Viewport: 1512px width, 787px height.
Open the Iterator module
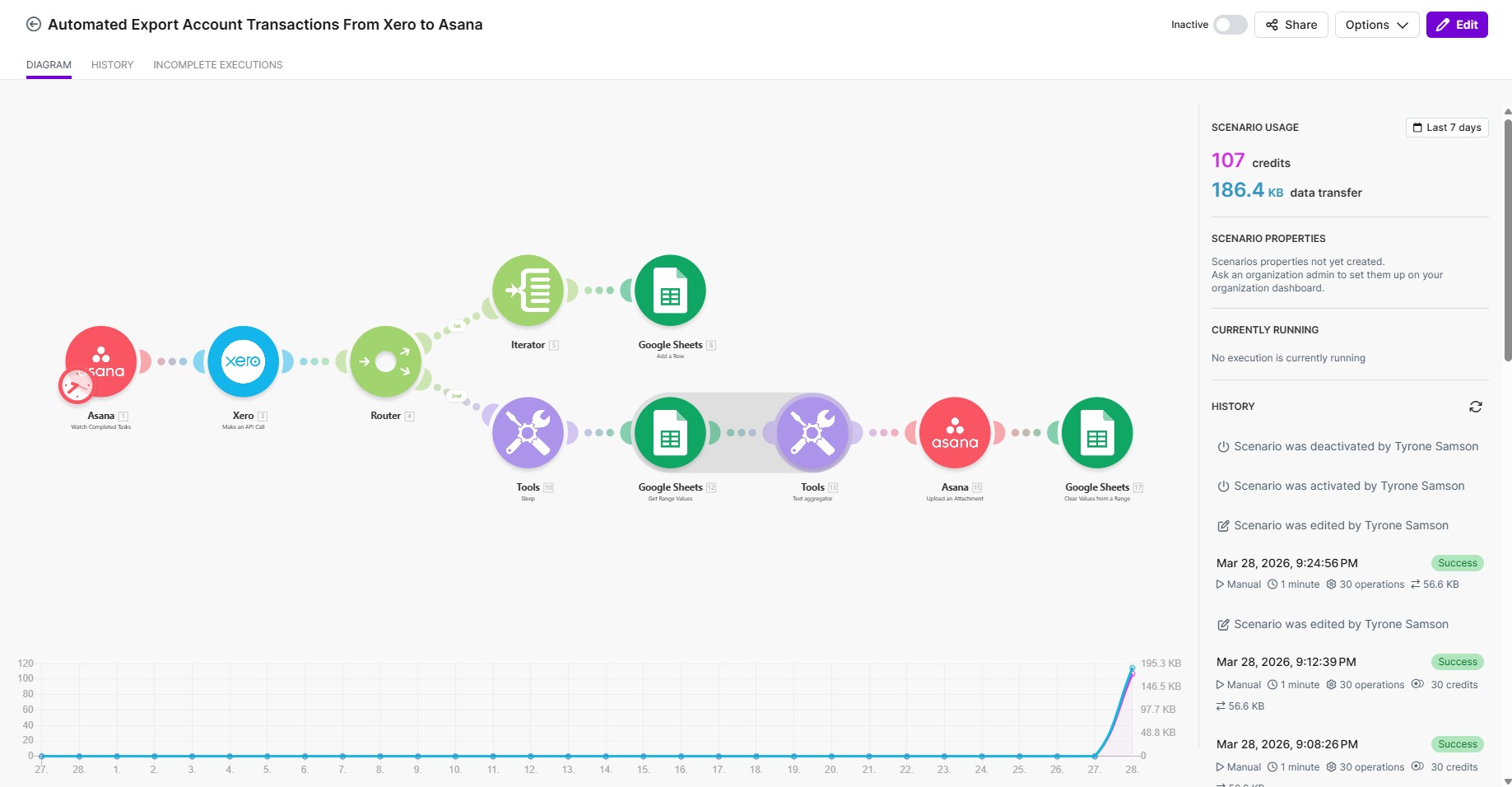(x=528, y=291)
